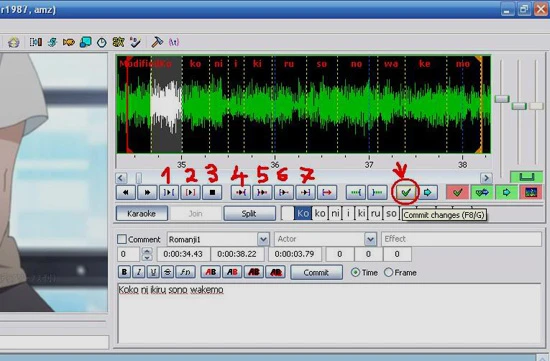
Task: Click the Split karaoke button
Action: [249, 213]
